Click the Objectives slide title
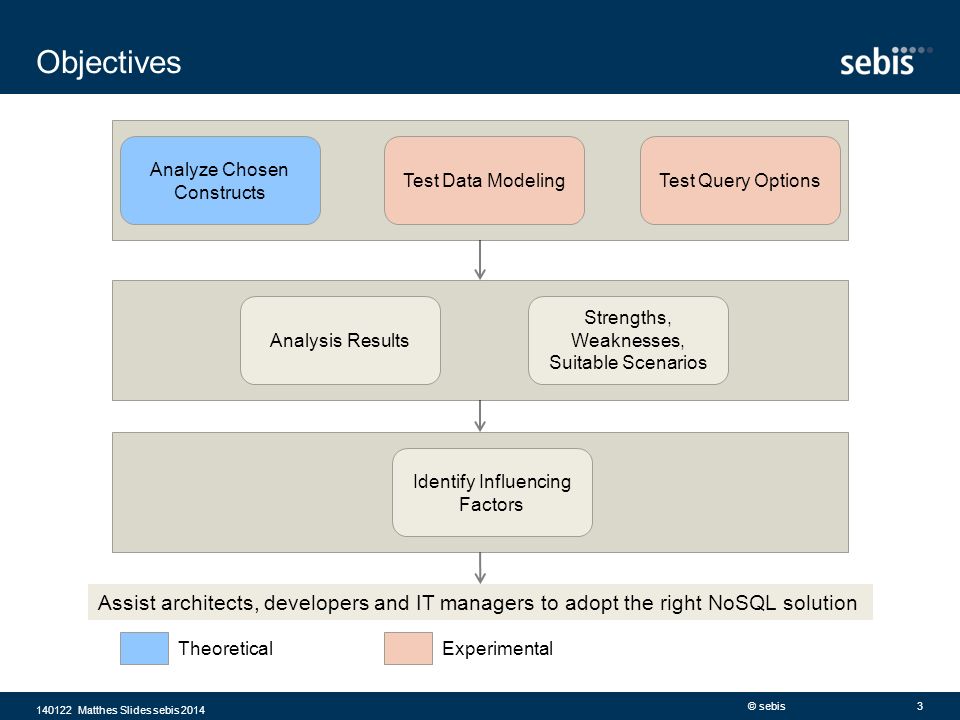Screen dimensions: 960x720 [x=109, y=62]
